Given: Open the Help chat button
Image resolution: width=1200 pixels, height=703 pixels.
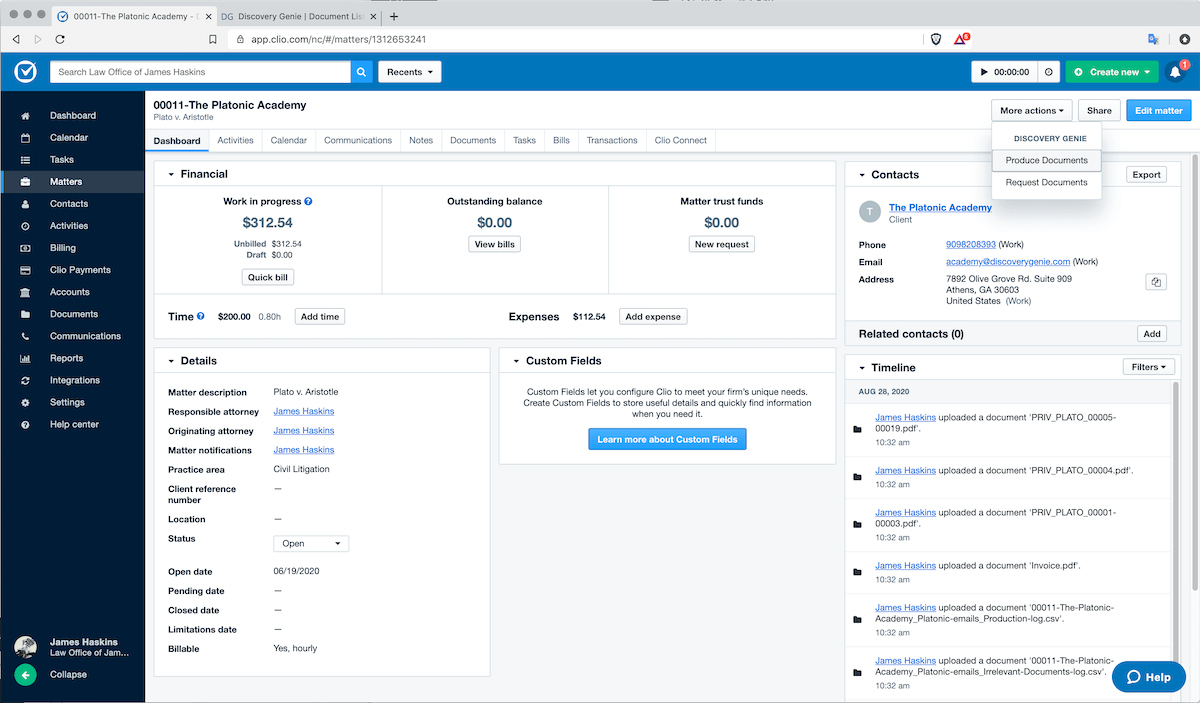Looking at the screenshot, I should point(1148,677).
